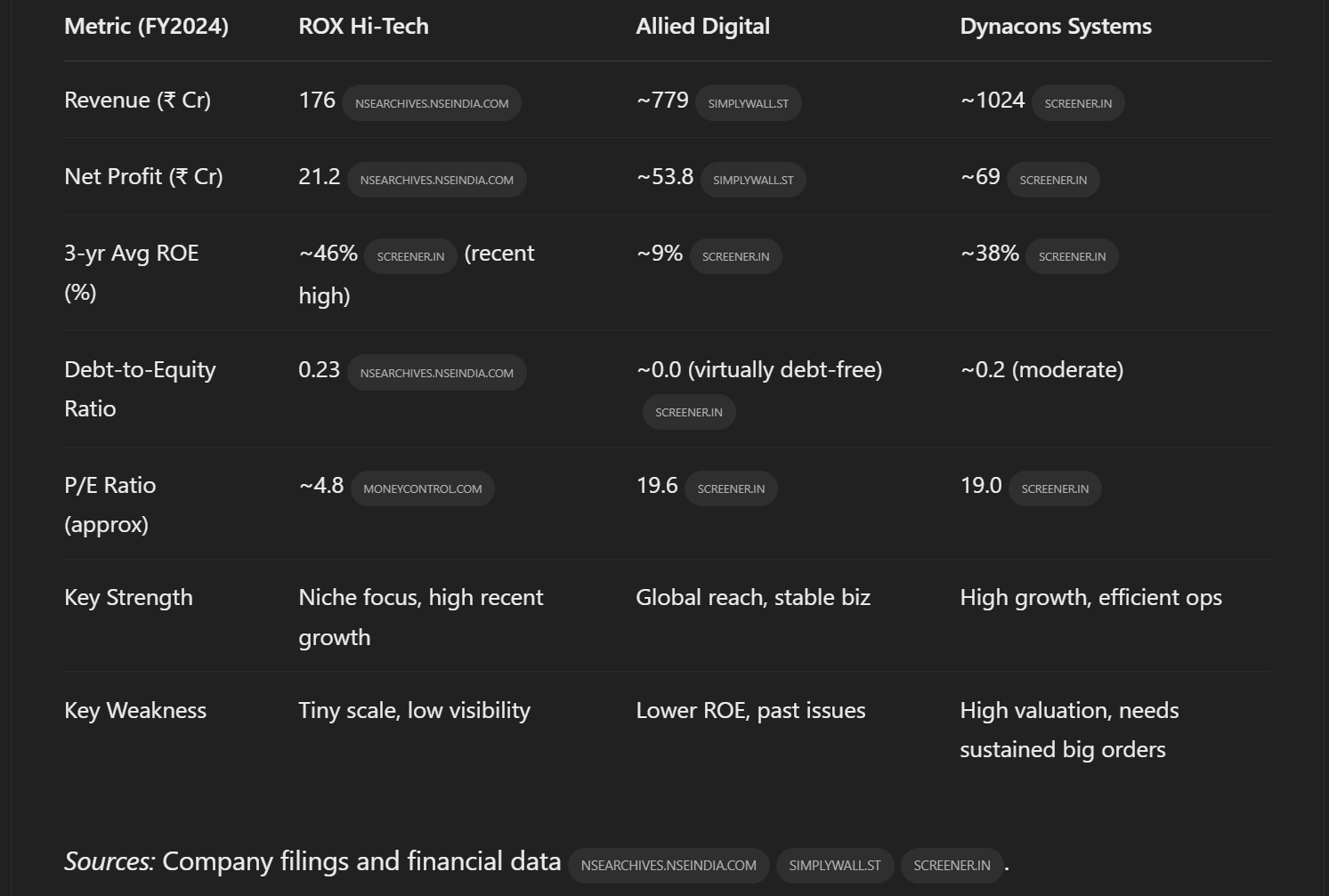The image size is (1329, 896).
Task: Click the Allied Digital column header
Action: point(702,27)
